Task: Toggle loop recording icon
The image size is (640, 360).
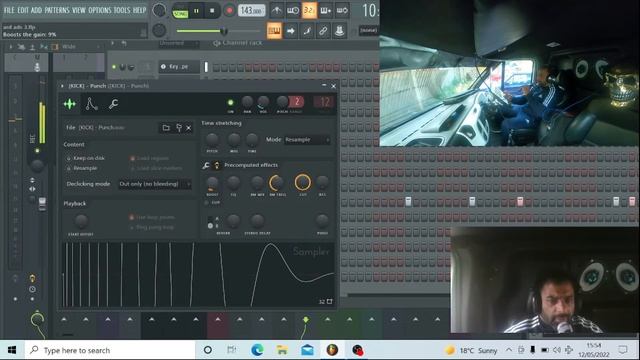Action: pos(342,11)
